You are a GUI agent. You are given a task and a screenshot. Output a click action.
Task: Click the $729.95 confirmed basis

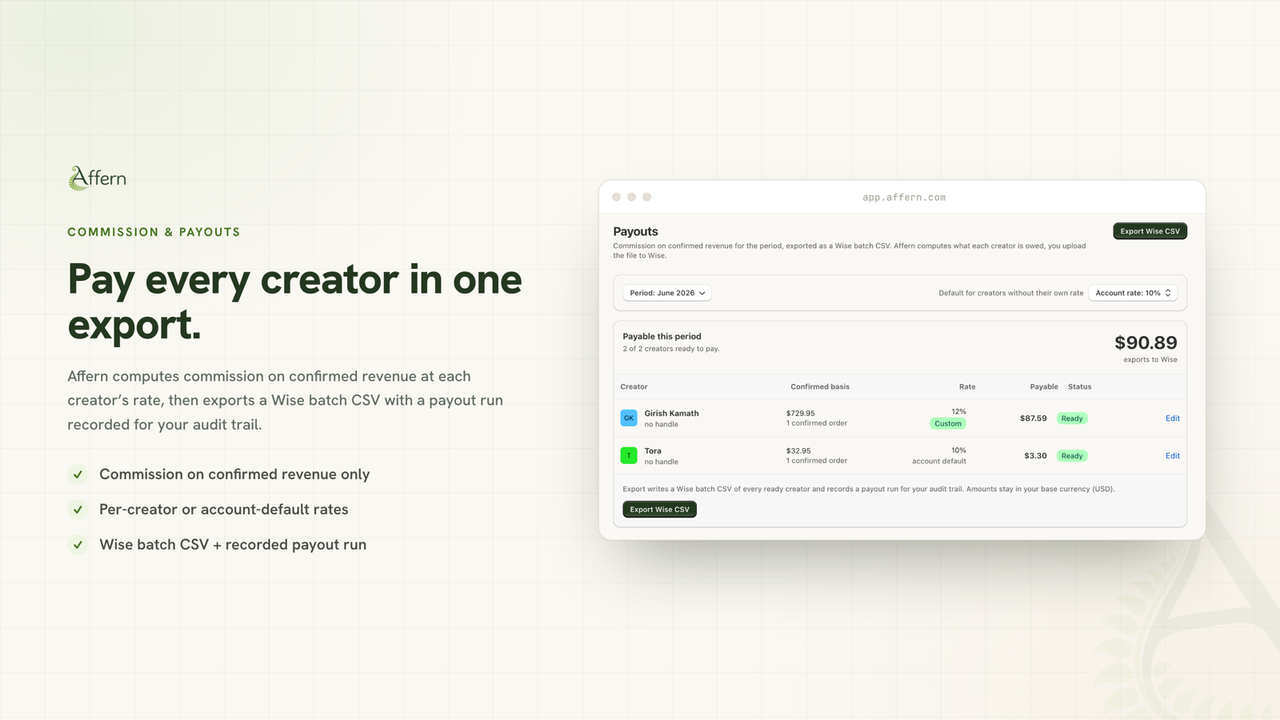point(800,412)
